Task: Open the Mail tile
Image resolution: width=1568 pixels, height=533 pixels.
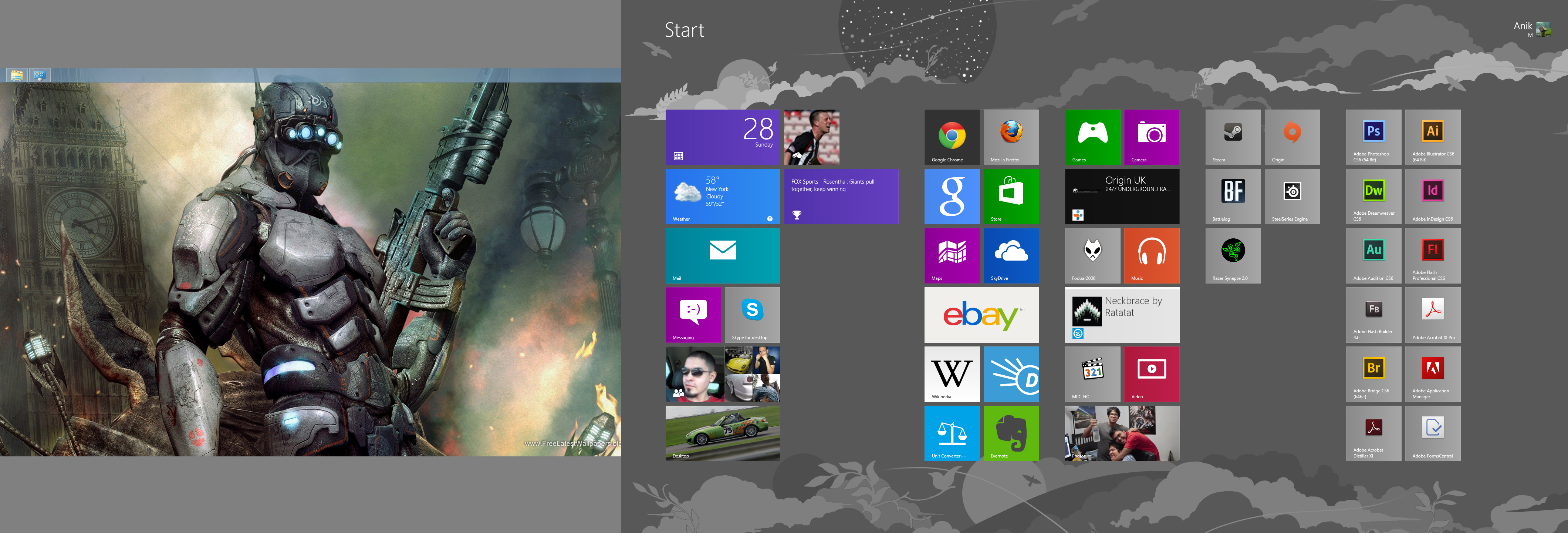Action: point(723,255)
